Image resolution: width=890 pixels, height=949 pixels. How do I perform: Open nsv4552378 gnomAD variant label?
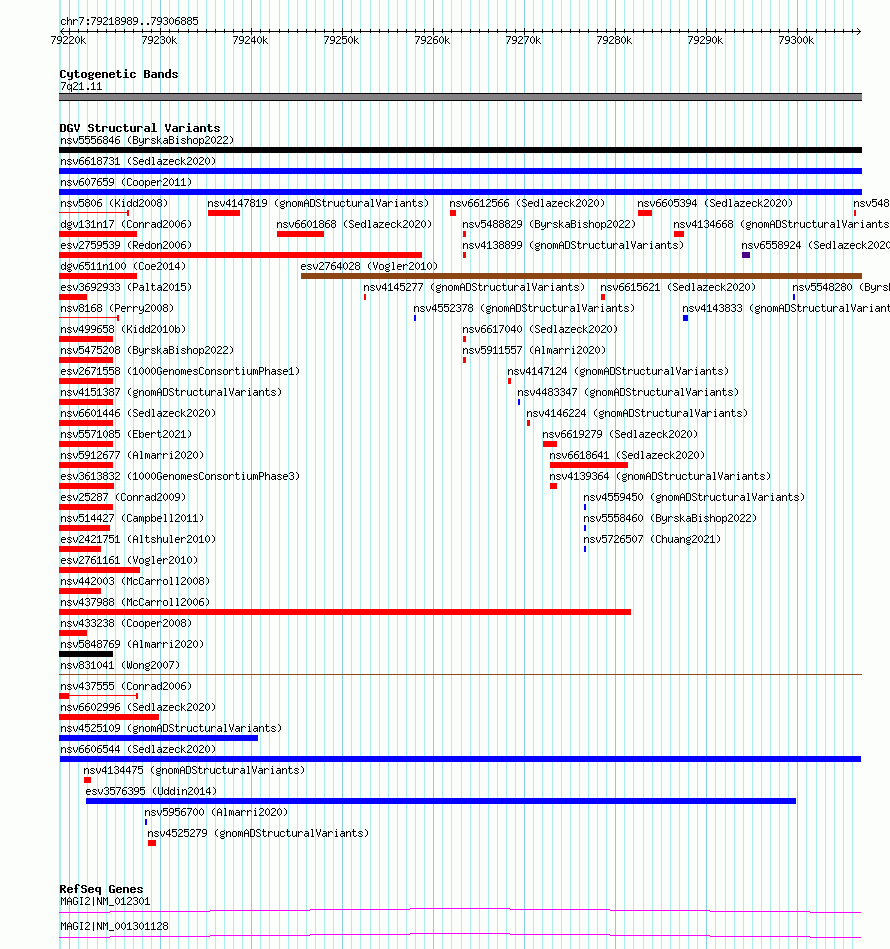524,309
